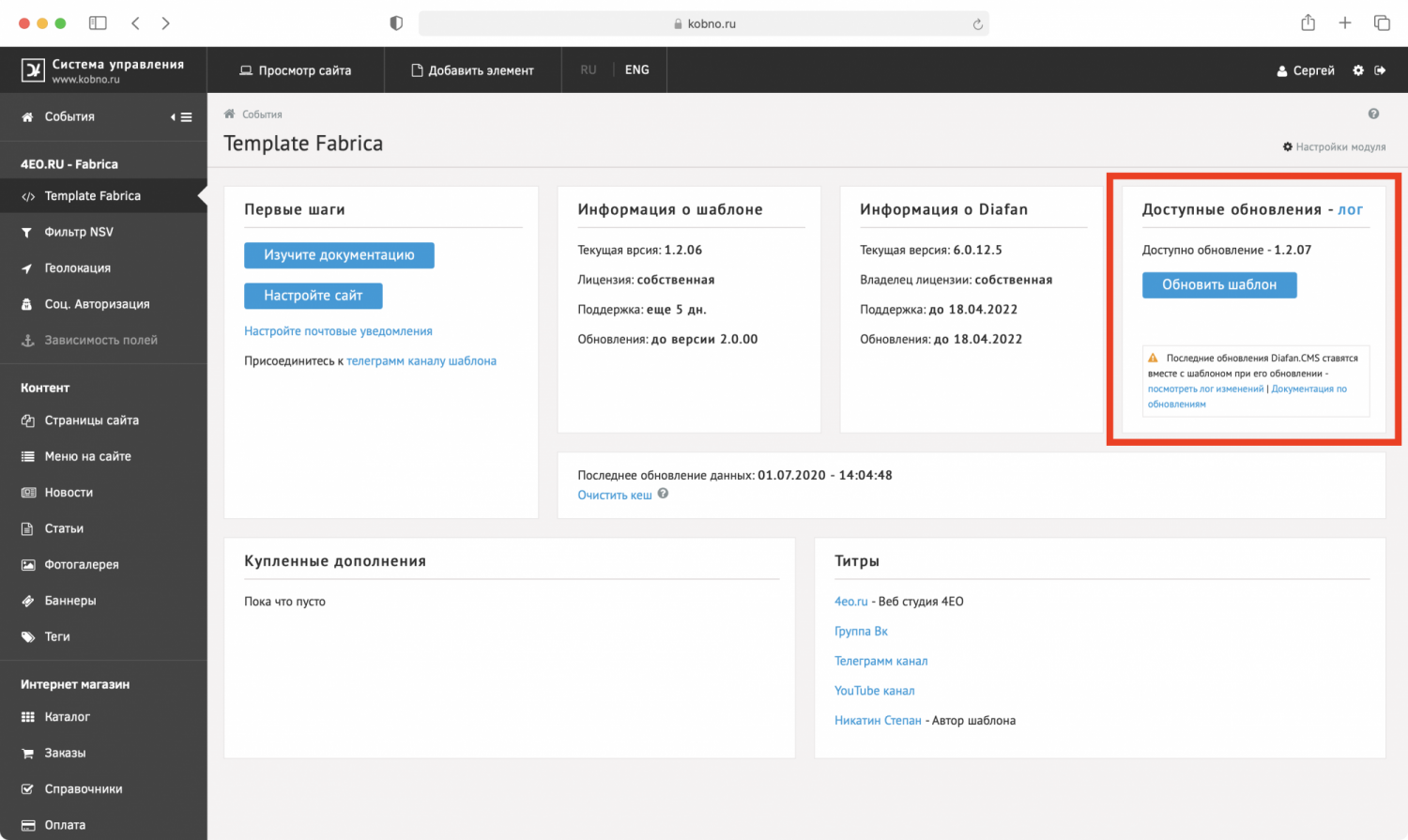Click the home icon in breadcrumb
The image size is (1408, 840).
pos(229,114)
